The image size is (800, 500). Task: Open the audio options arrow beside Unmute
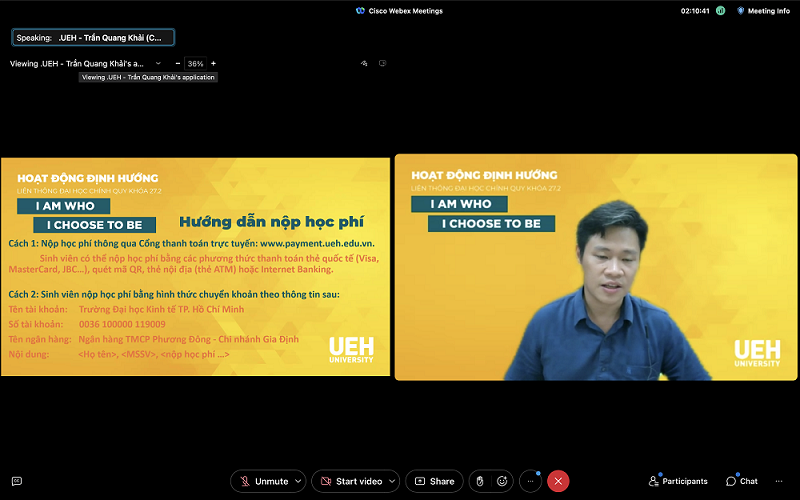point(299,481)
